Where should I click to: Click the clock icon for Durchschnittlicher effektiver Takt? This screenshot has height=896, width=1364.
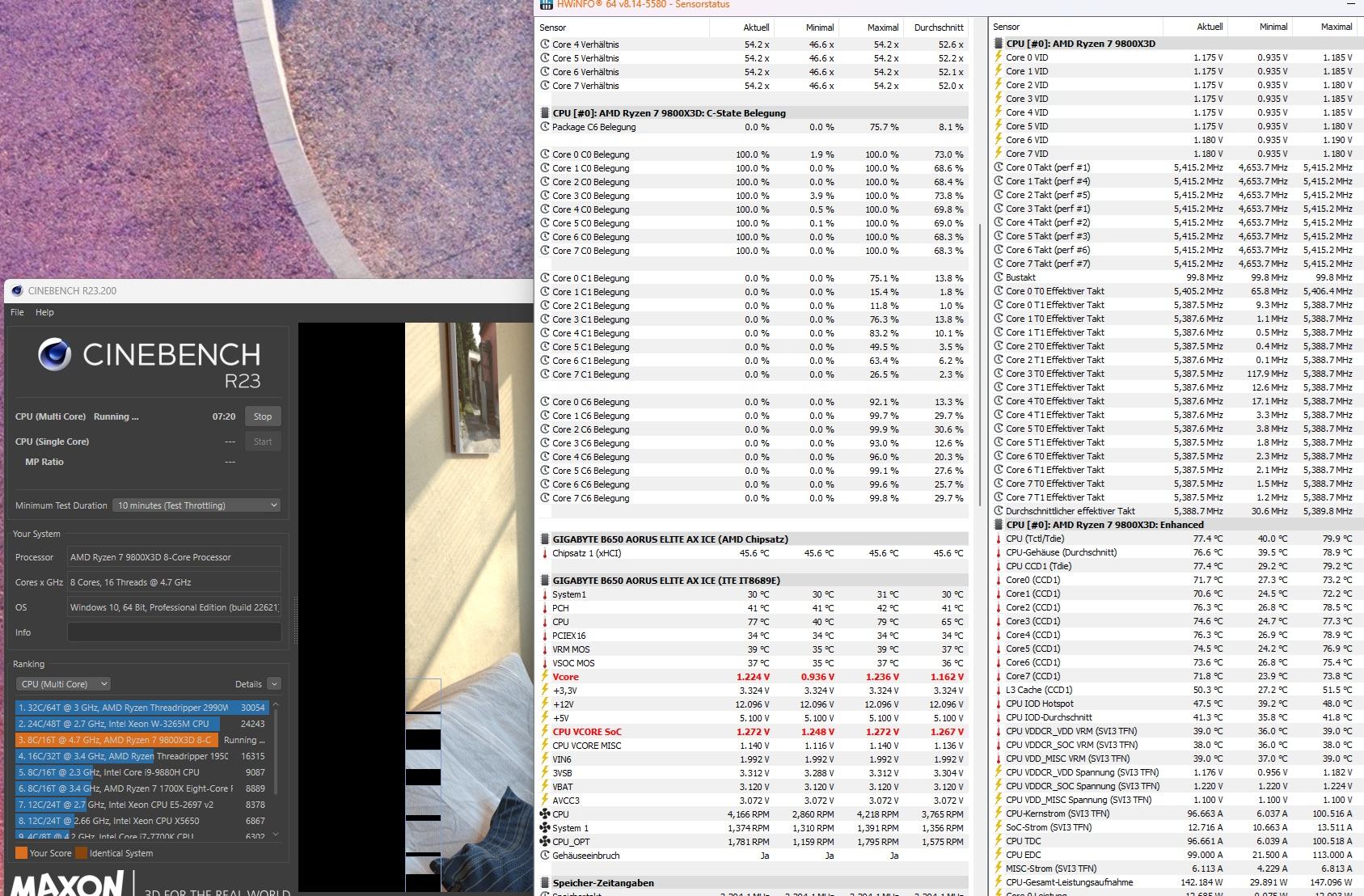[x=999, y=511]
